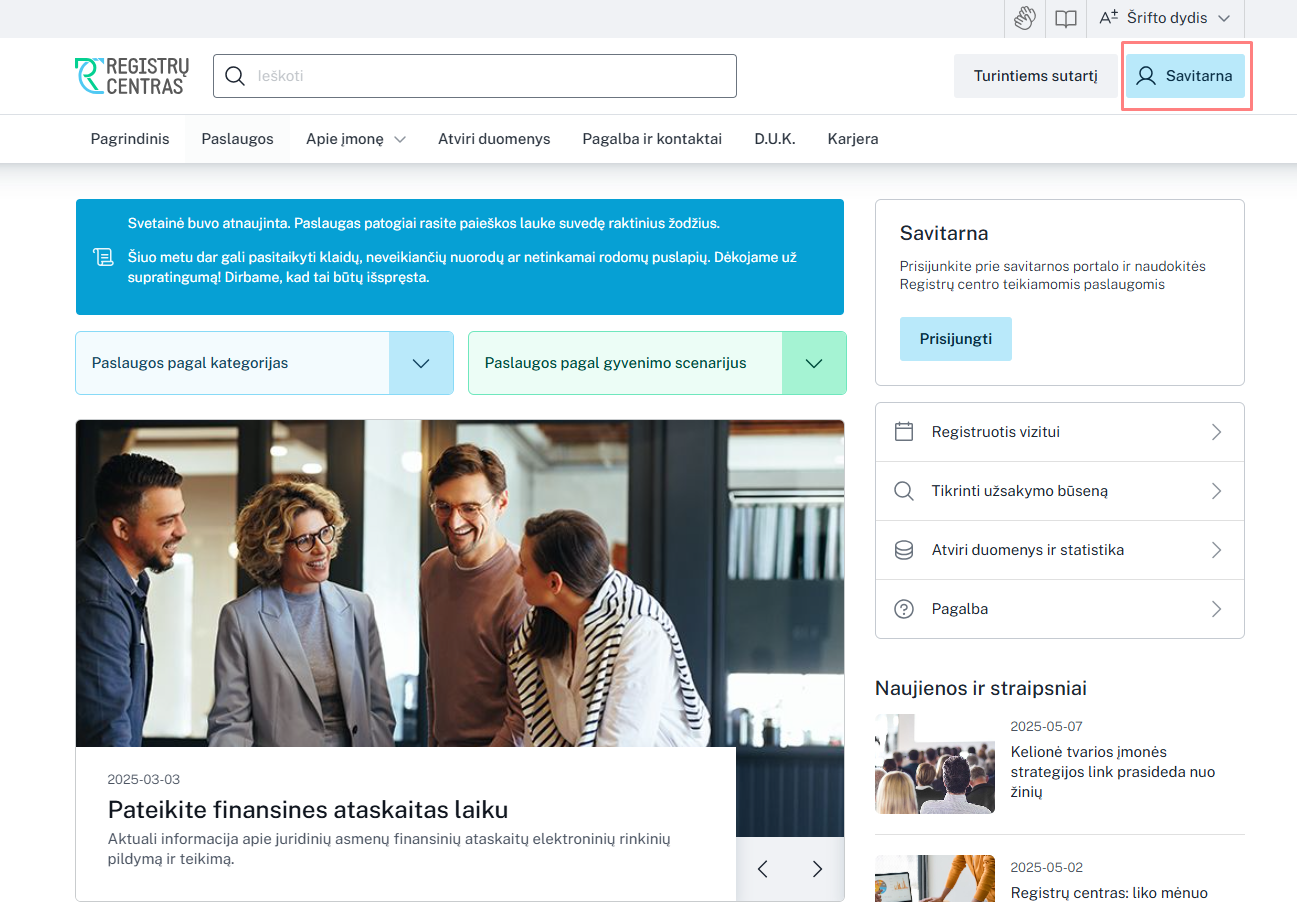1297x902 pixels.
Task: Expand the Apie įmonę menu
Action: tap(356, 139)
